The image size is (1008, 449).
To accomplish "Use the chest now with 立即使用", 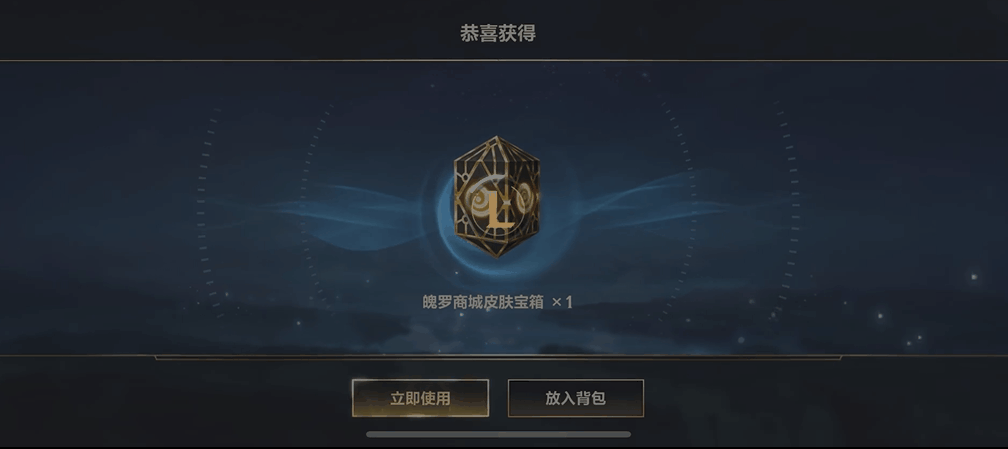I will coord(420,398).
